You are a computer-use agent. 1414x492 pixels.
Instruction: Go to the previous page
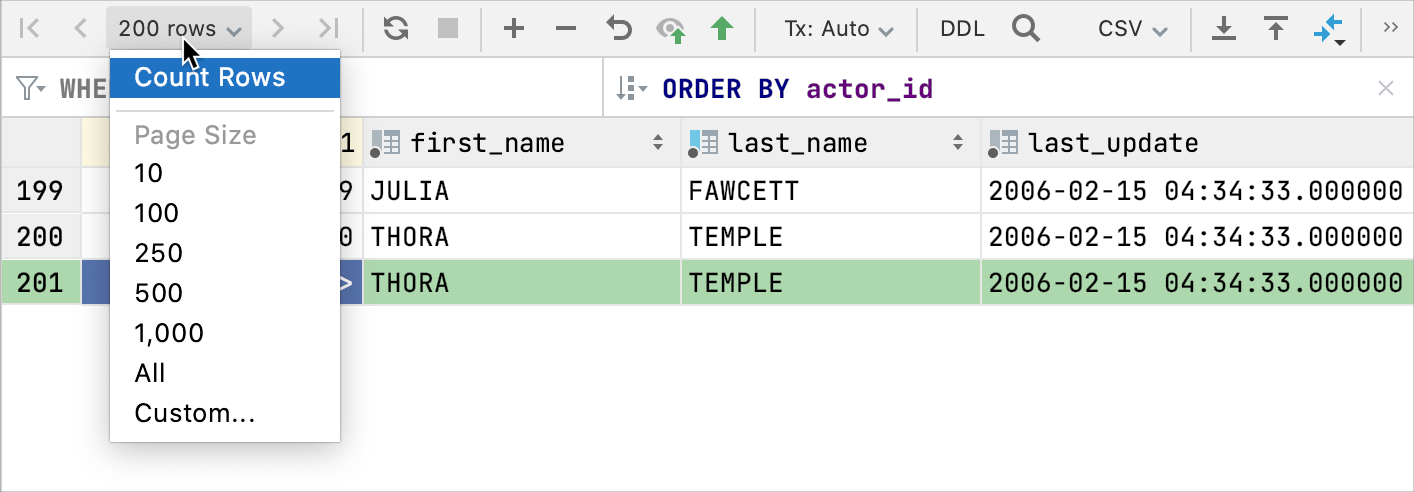(x=80, y=28)
